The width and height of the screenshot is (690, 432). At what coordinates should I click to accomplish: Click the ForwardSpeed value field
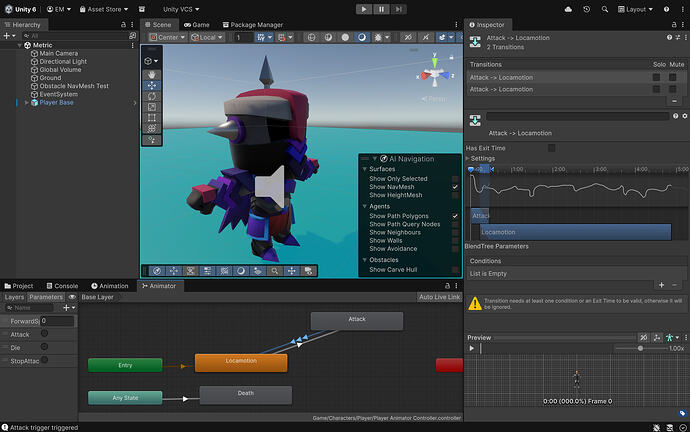pyautogui.click(x=58, y=321)
